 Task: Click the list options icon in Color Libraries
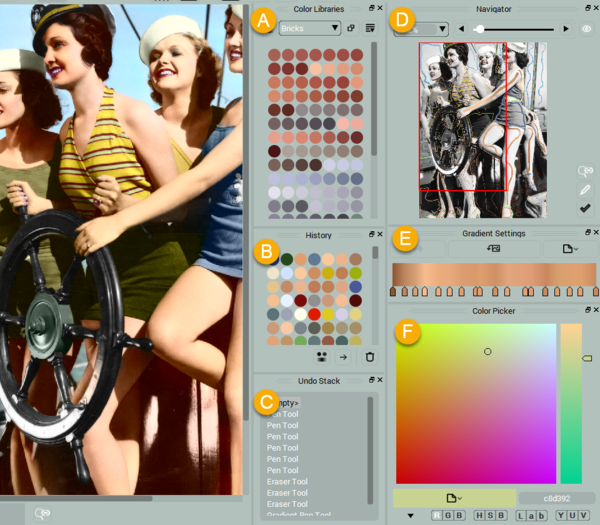(369, 28)
